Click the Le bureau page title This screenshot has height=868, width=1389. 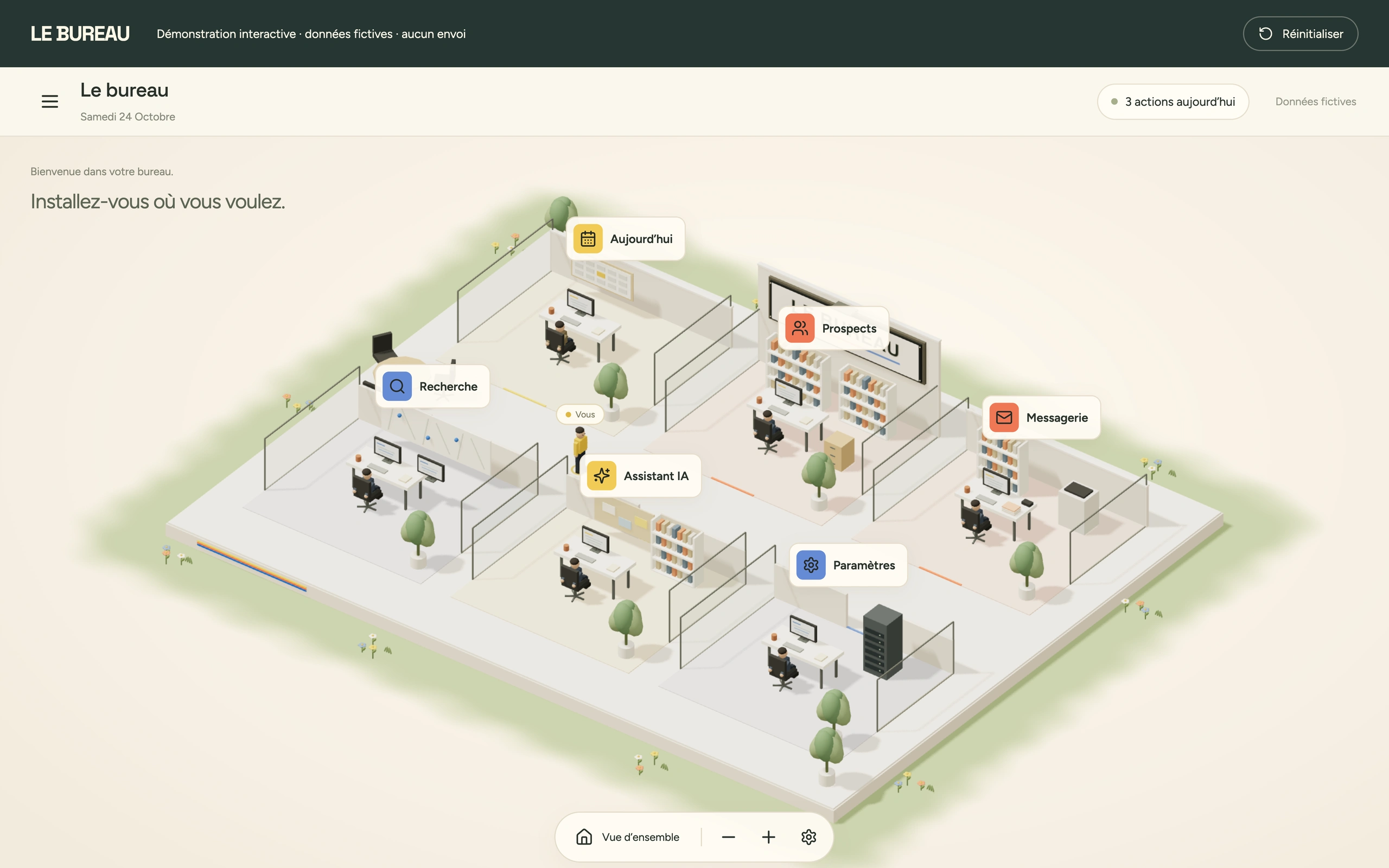124,90
